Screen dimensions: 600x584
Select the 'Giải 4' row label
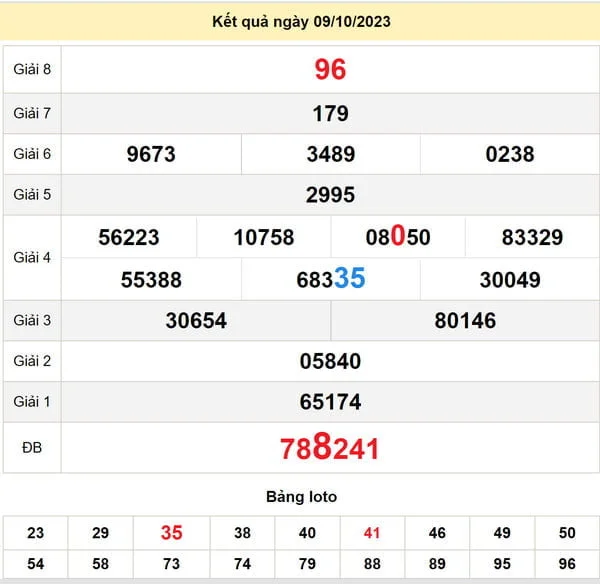pyautogui.click(x=32, y=258)
